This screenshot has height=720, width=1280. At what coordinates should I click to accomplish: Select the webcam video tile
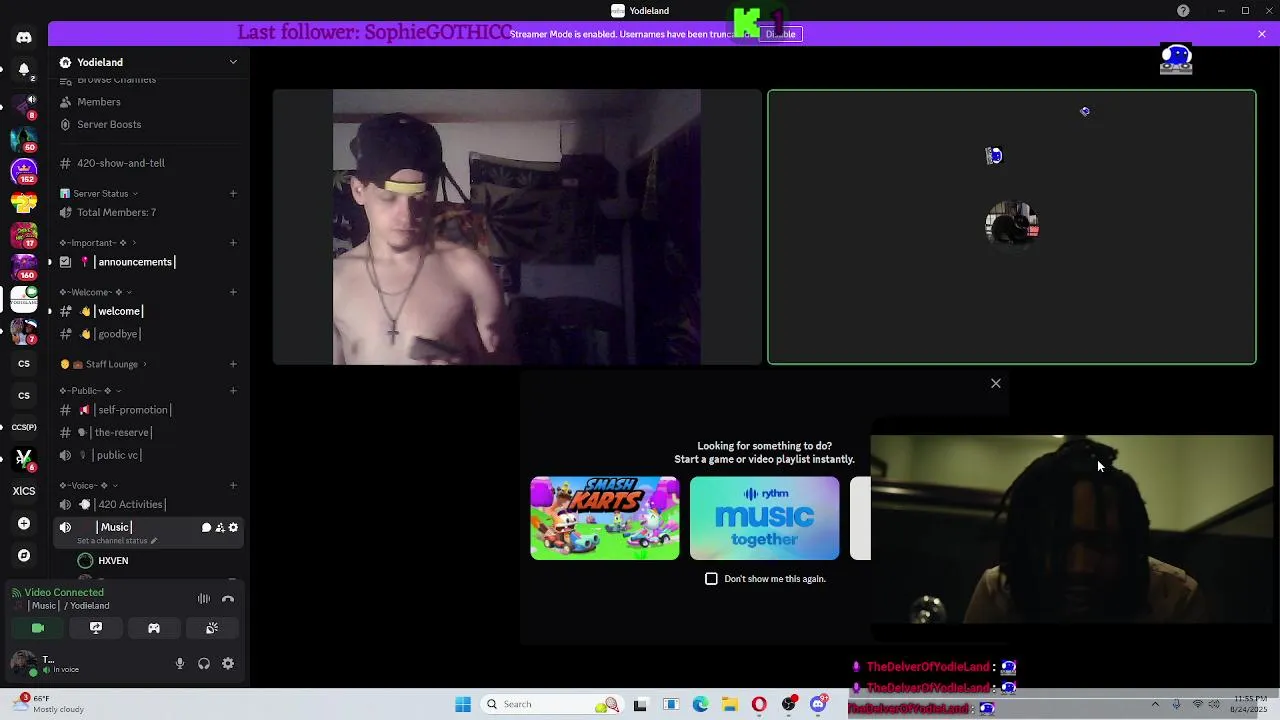[x=517, y=227]
